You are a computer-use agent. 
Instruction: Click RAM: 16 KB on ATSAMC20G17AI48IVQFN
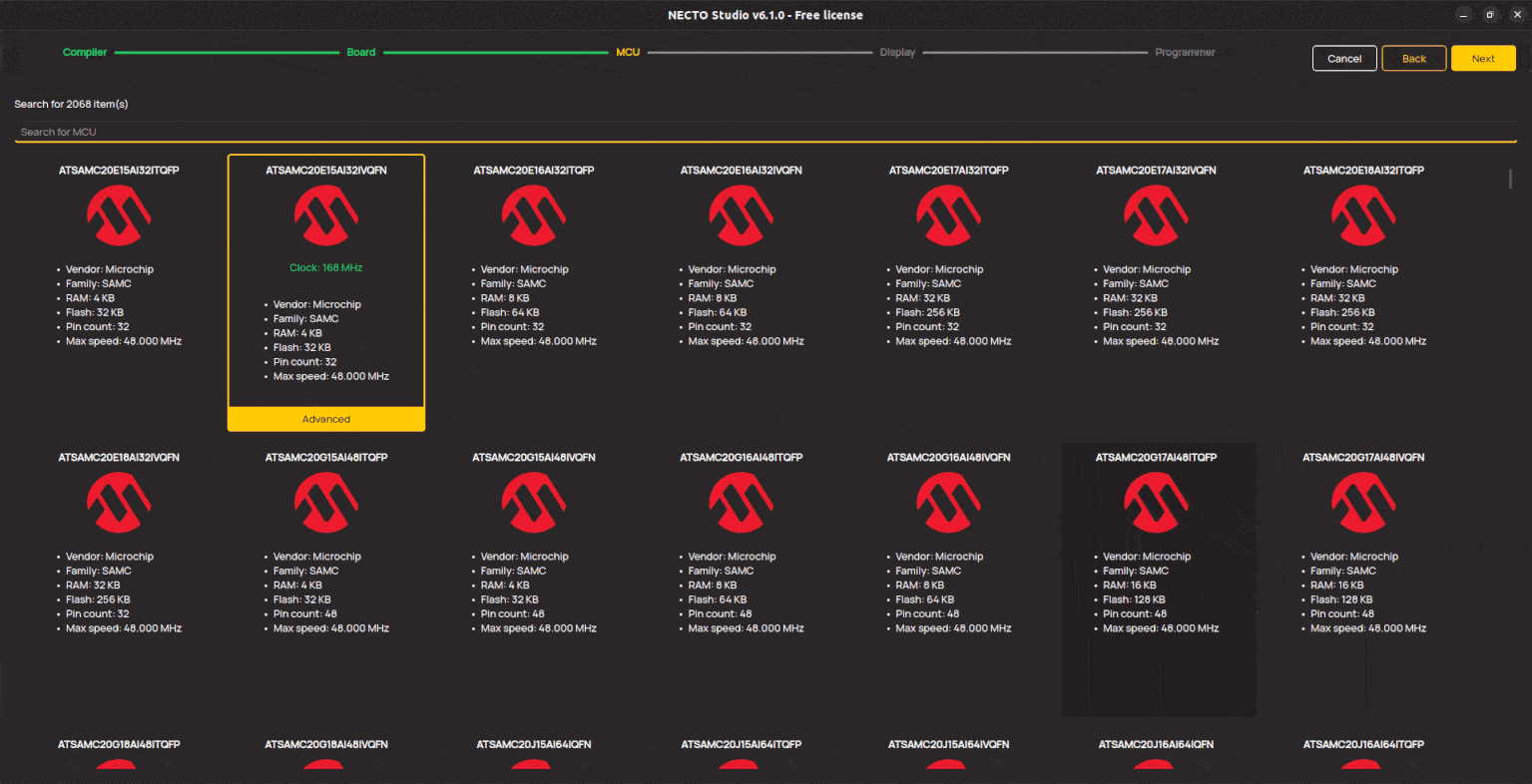click(1336, 586)
